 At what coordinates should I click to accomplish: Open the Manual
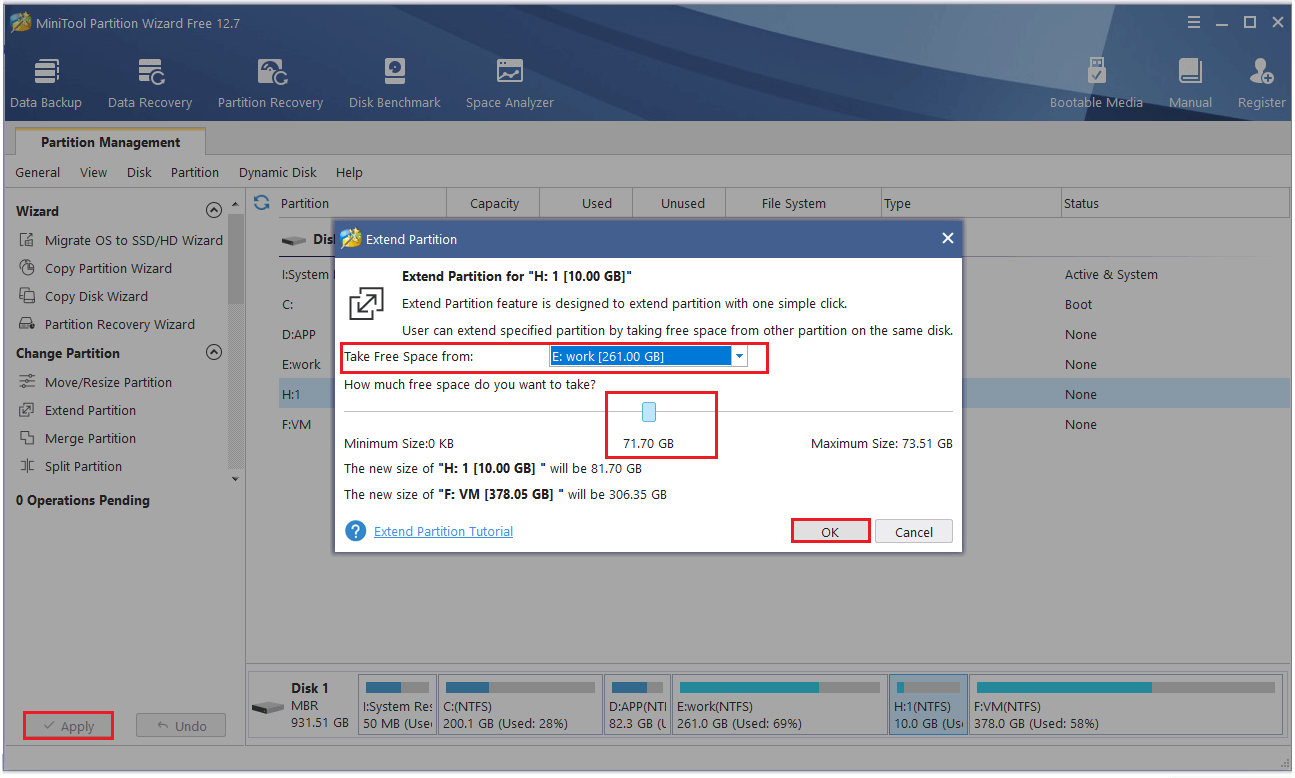click(x=1190, y=83)
